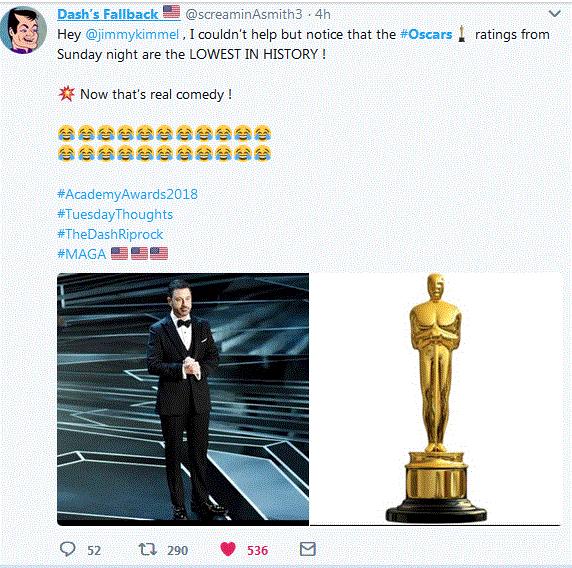Open the photo of man in tuxedo
Screen dimensions: 572x568
point(183,399)
